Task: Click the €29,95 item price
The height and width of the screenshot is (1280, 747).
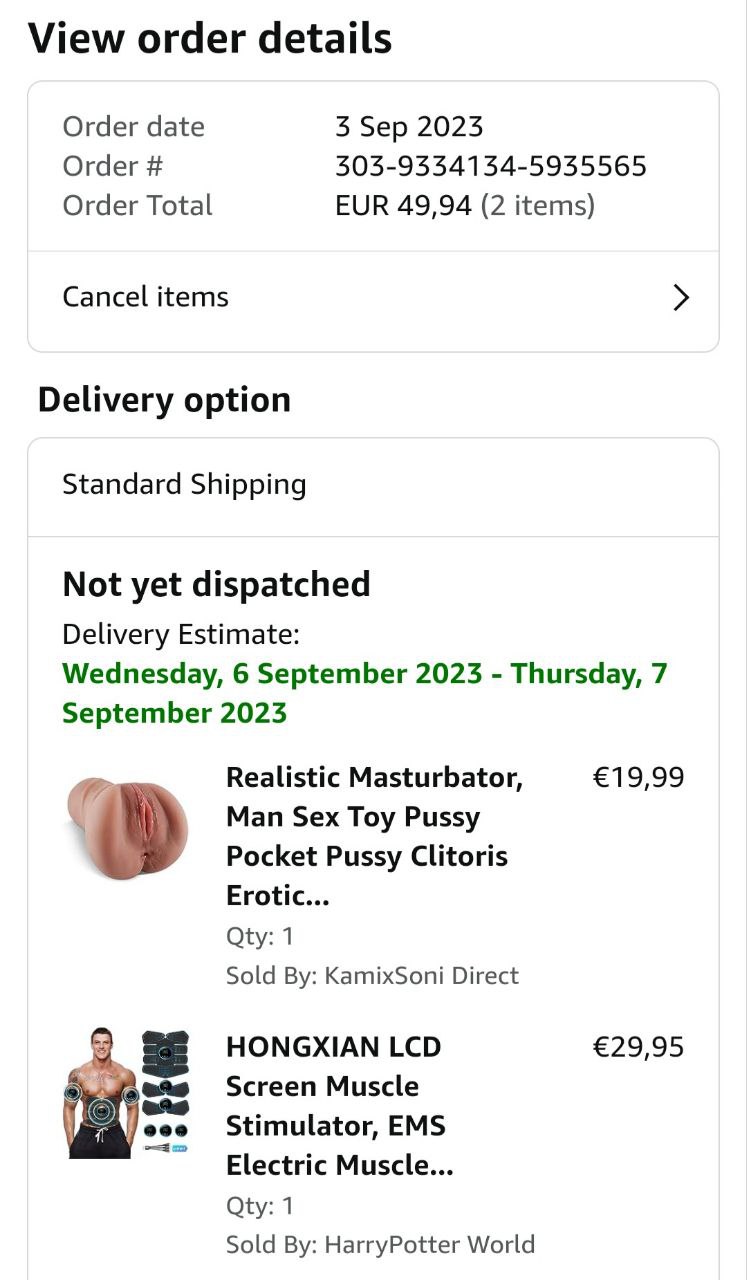Action: 638,1047
